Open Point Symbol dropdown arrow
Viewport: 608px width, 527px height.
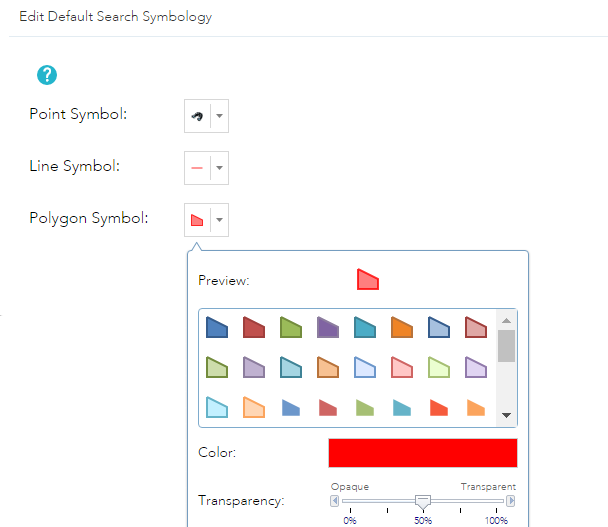click(219, 116)
